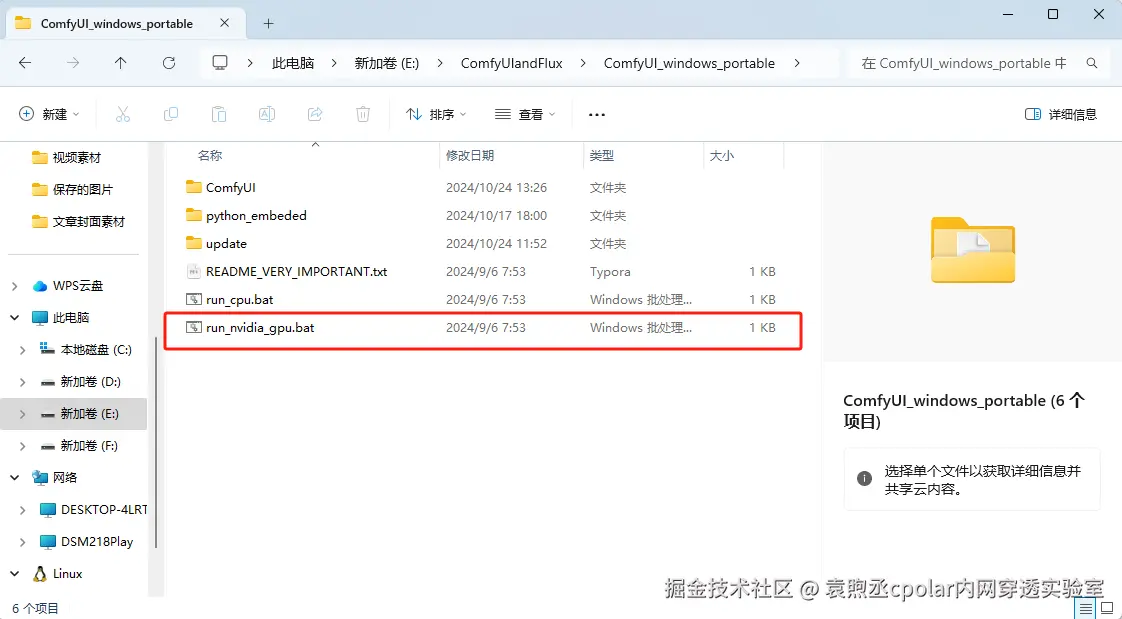Click the Share icon in toolbar
1122x619 pixels.
315,114
